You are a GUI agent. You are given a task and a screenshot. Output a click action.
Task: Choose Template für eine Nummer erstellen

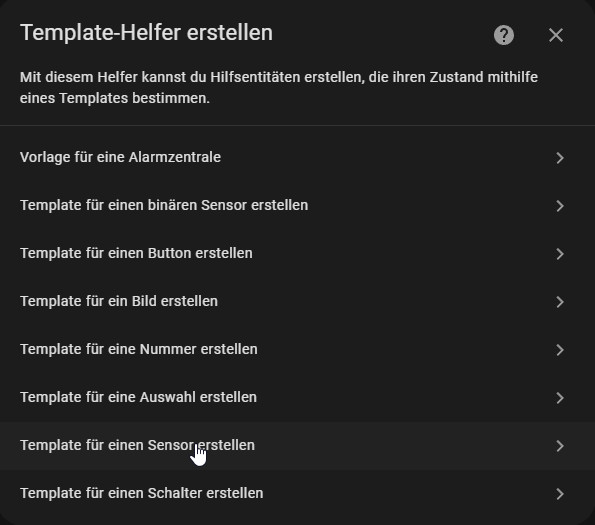(x=298, y=349)
